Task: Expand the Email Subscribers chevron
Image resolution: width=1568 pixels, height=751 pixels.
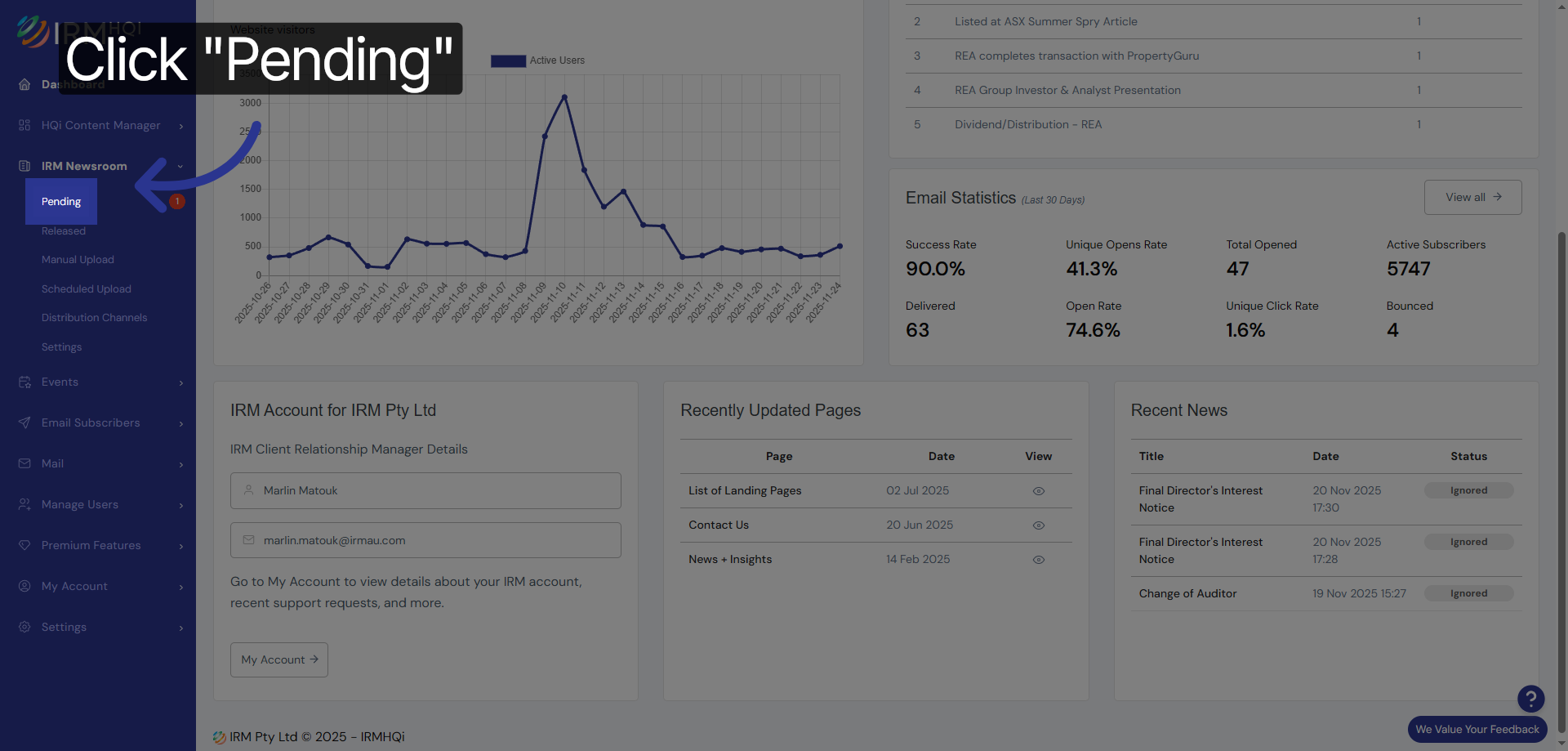Action: coord(181,423)
